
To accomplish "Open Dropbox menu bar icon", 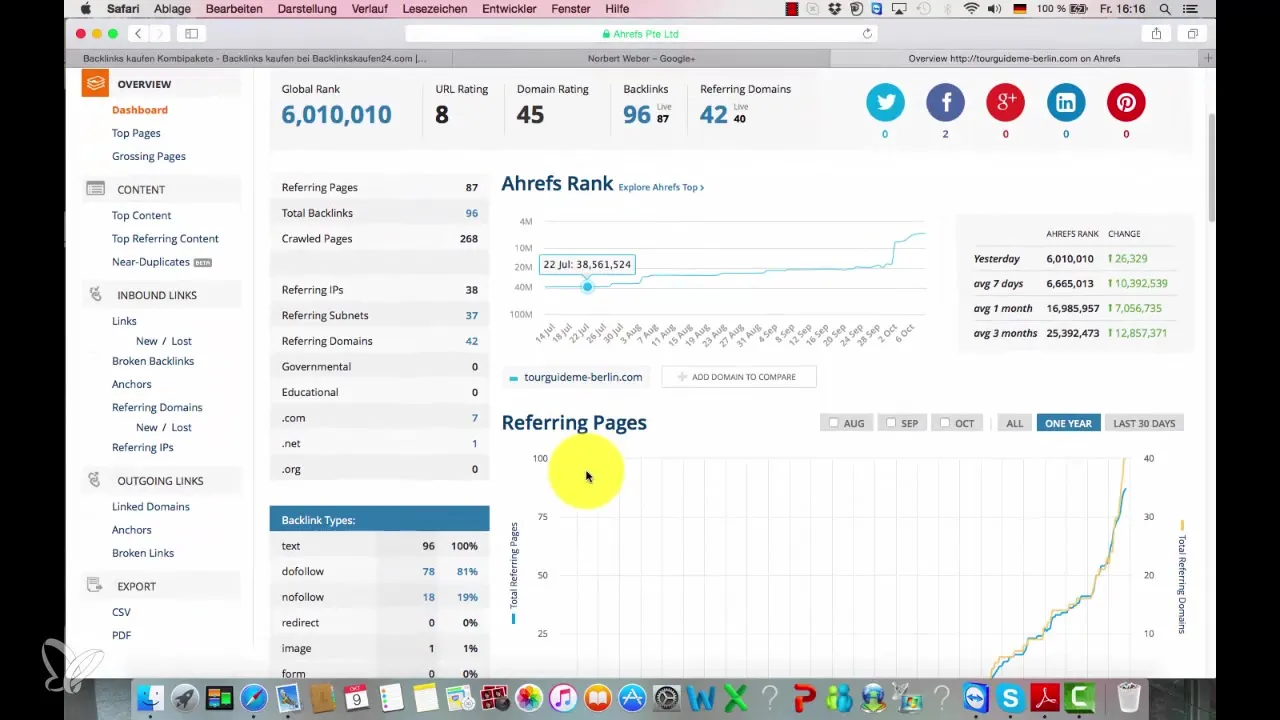I will pos(834,9).
